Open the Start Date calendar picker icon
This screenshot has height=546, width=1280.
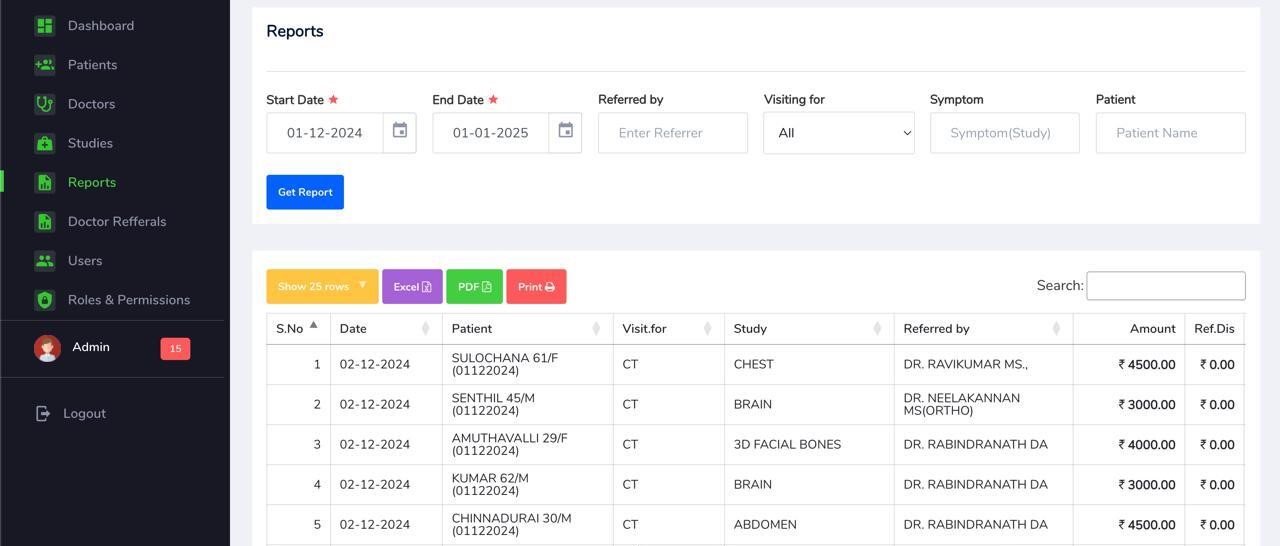pos(400,132)
